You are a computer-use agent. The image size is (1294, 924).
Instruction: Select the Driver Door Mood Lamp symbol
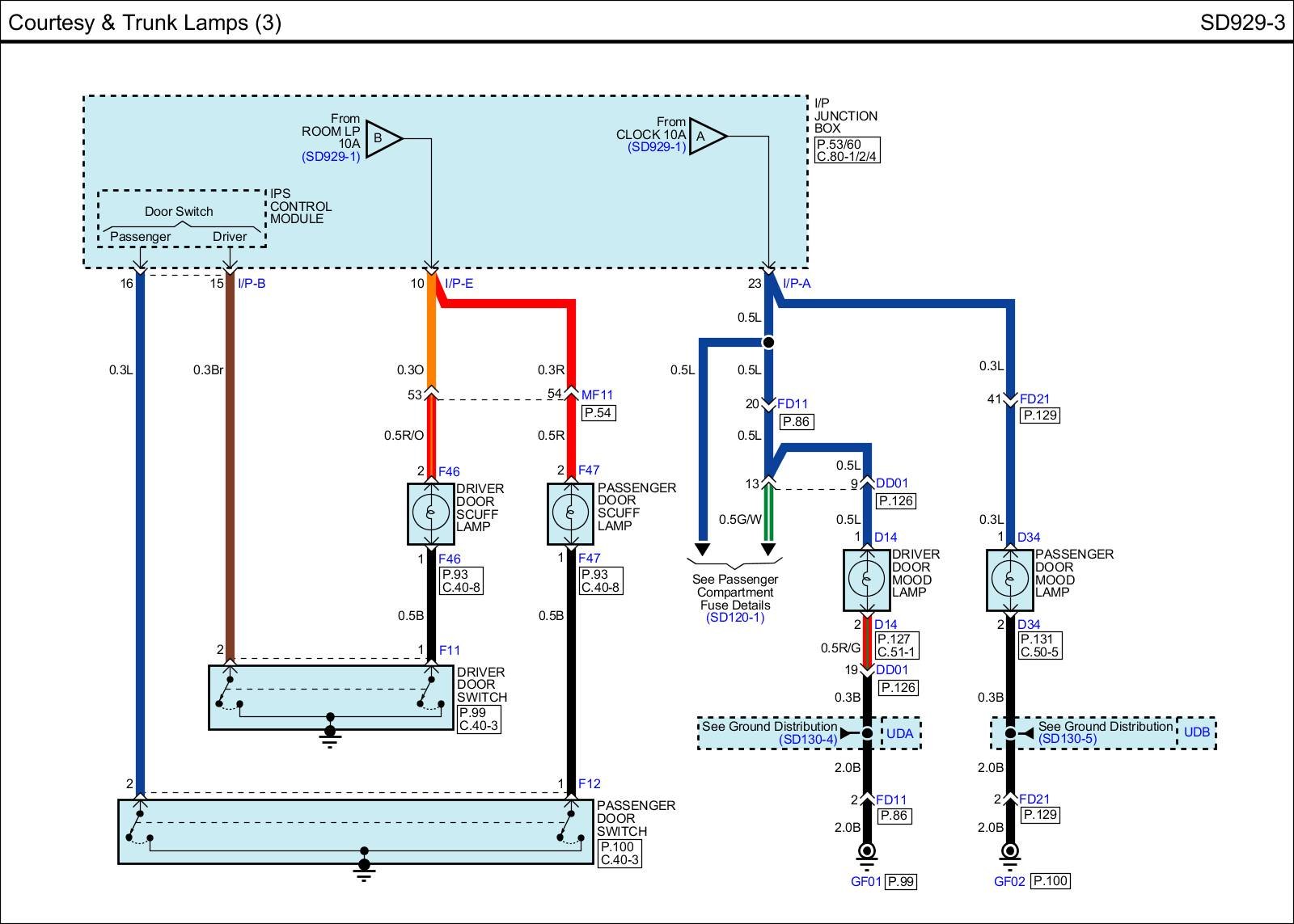[x=867, y=580]
